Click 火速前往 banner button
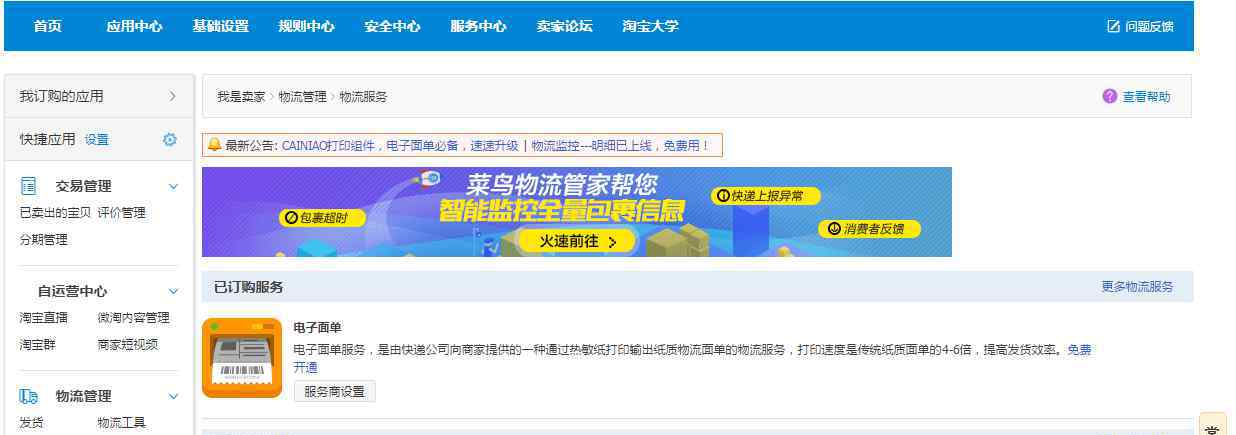Viewport: 1236px width, 435px height. tap(577, 241)
